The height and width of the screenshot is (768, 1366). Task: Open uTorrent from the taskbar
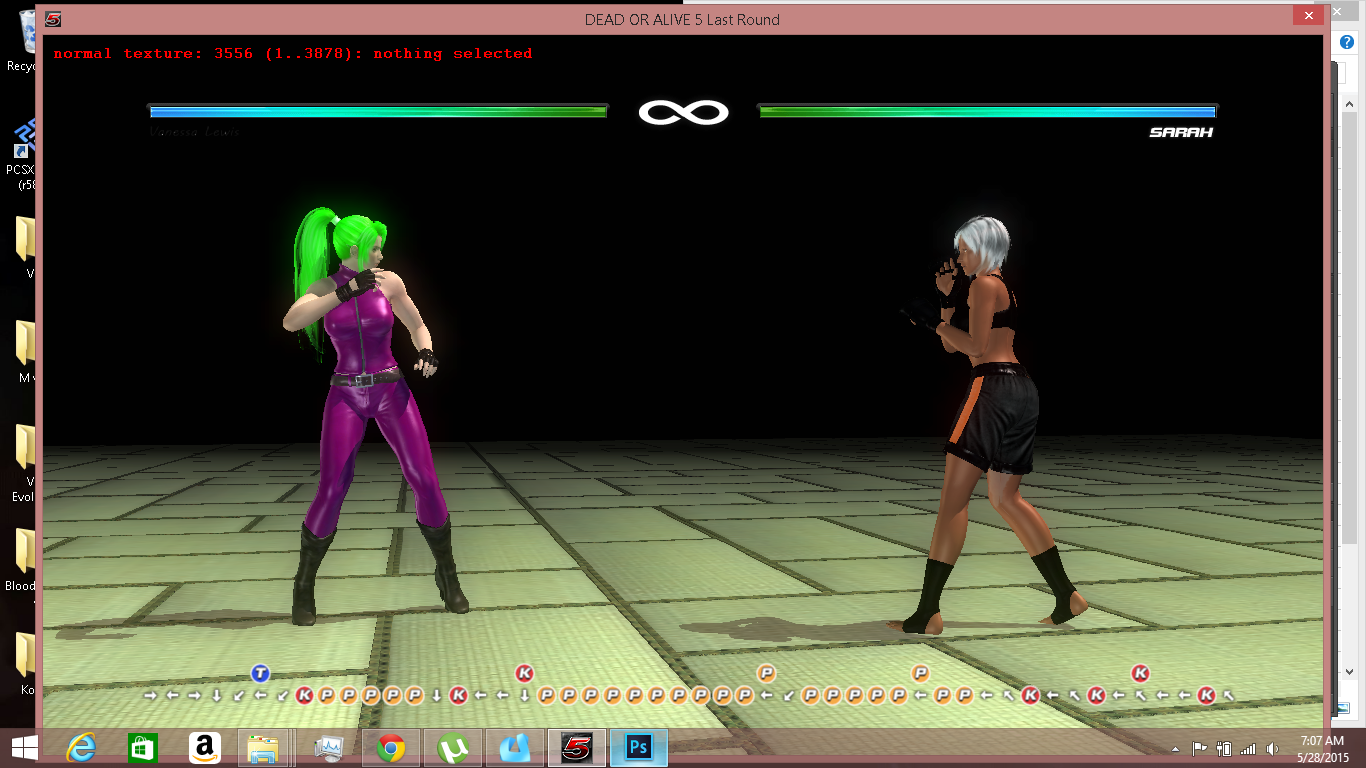pyautogui.click(x=453, y=748)
